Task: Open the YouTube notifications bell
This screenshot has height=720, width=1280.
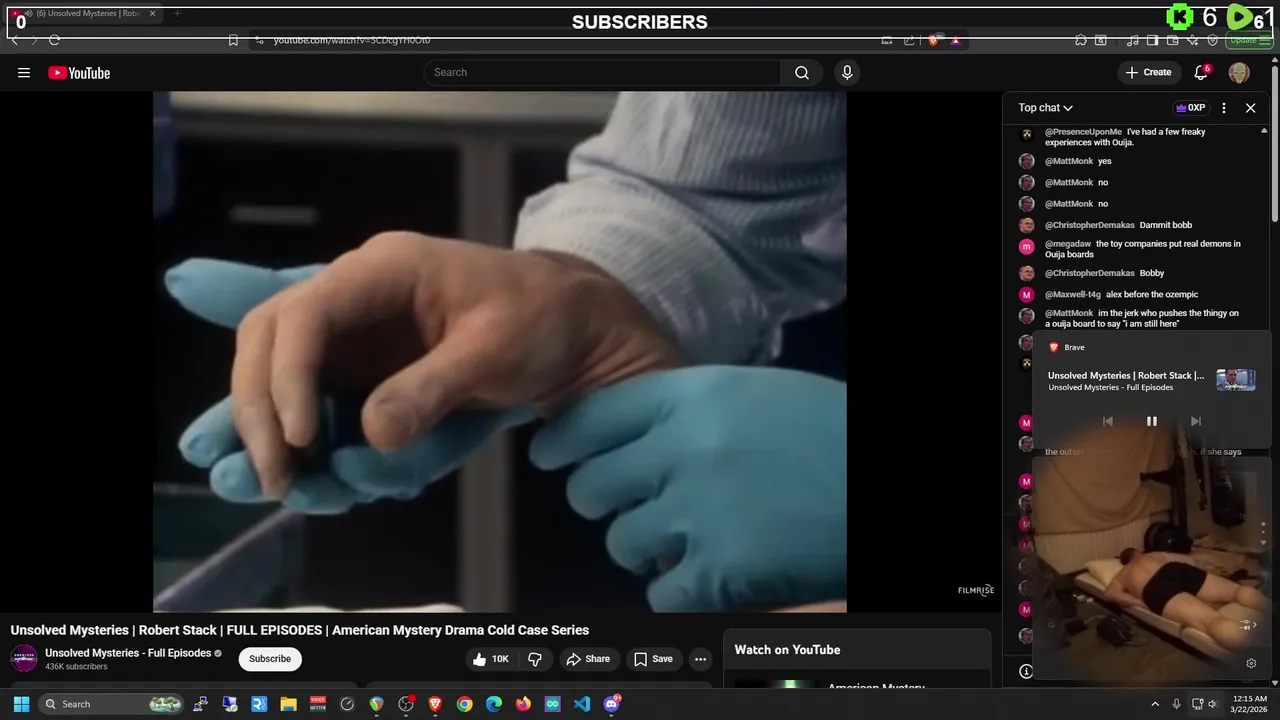Action: 1201,72
